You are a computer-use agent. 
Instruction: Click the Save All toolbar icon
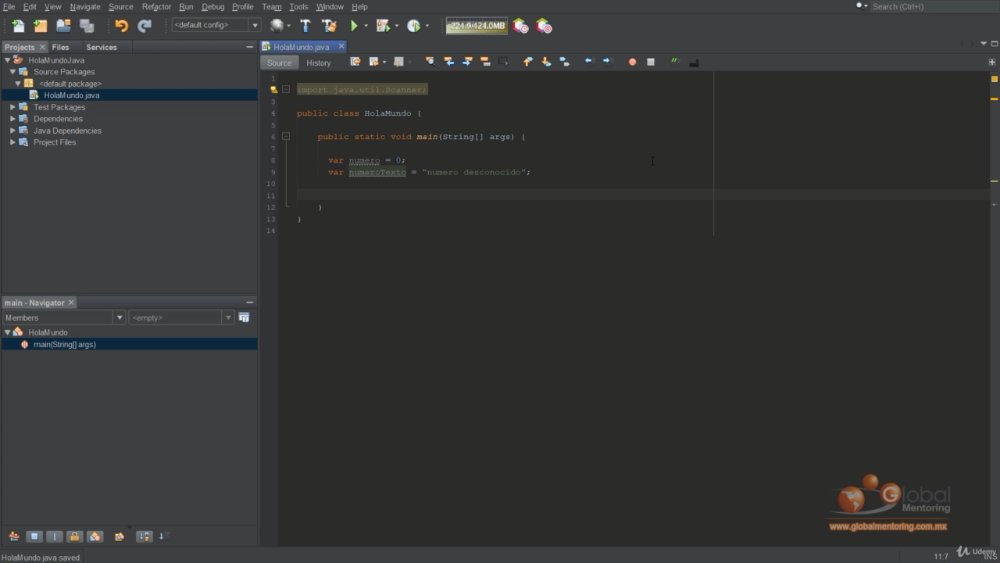pyautogui.click(x=87, y=26)
